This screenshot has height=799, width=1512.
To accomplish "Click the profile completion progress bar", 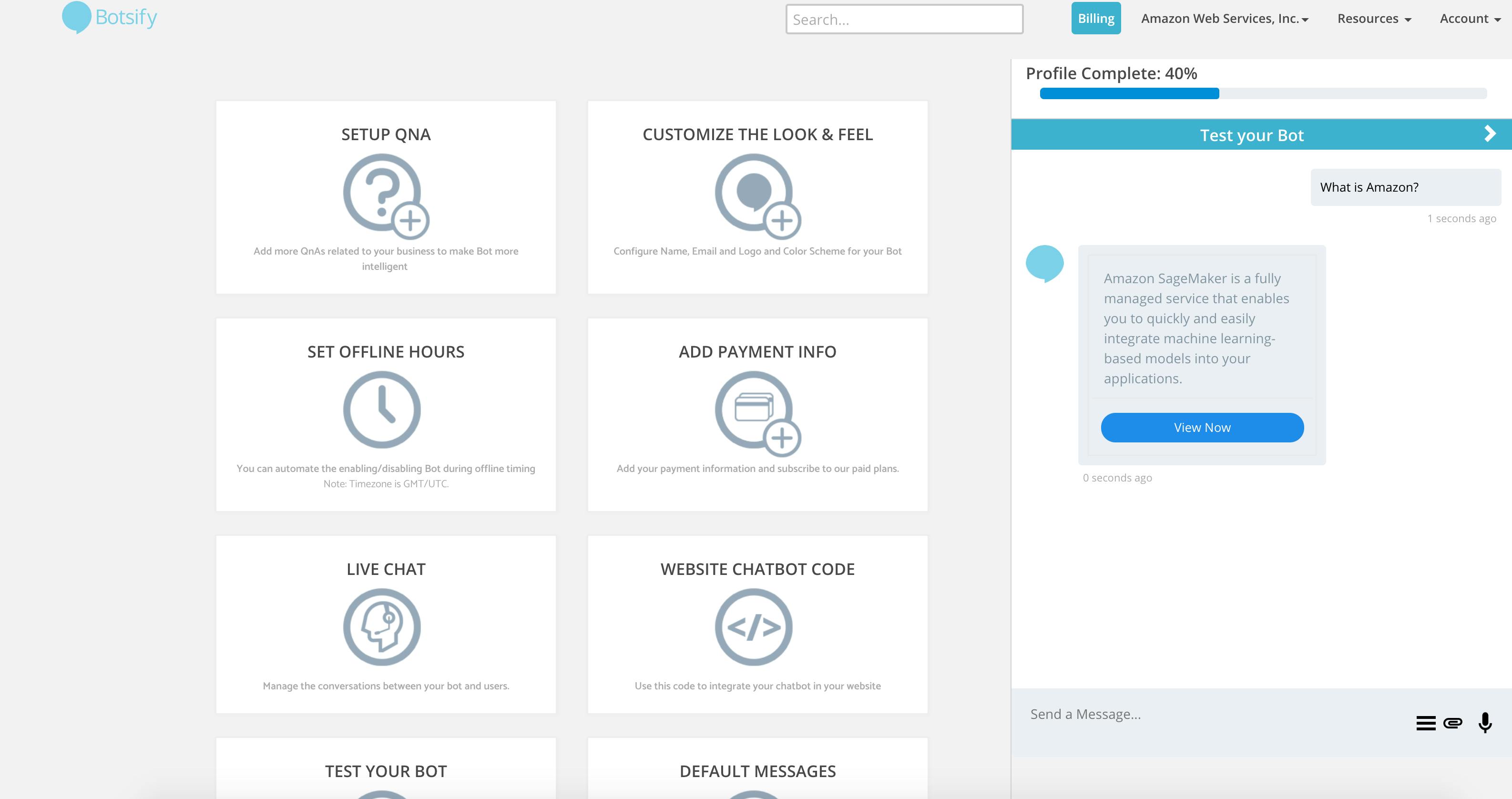I will [1263, 93].
